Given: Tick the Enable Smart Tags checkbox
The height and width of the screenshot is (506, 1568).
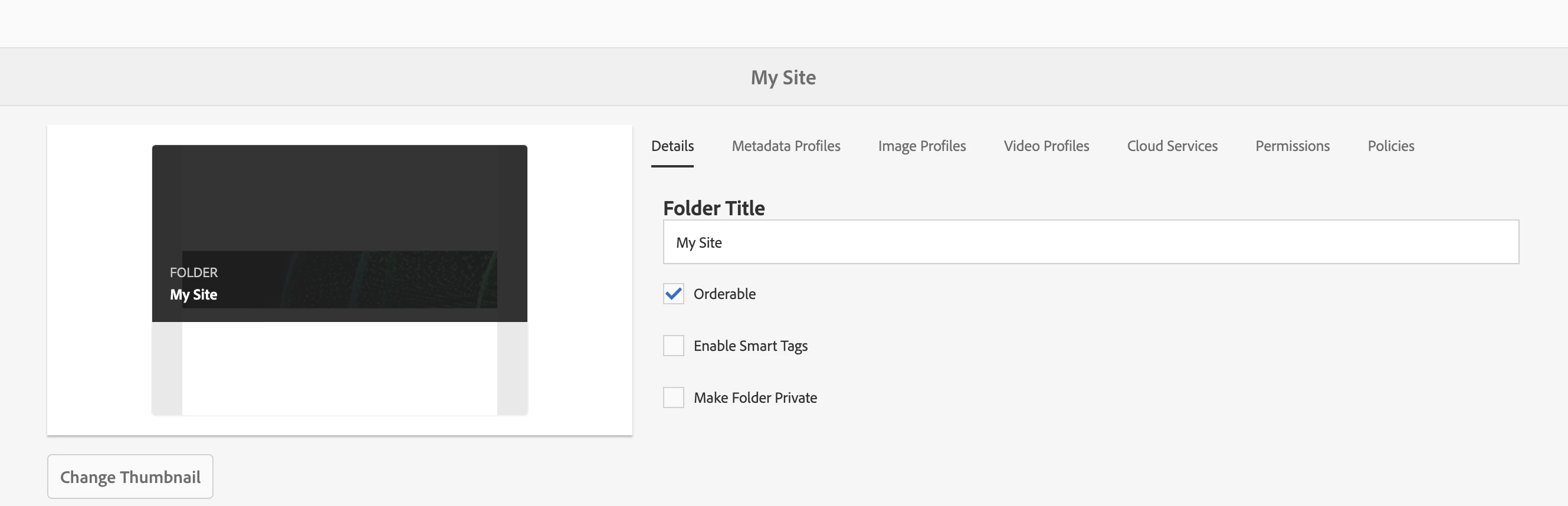Looking at the screenshot, I should [x=673, y=346].
